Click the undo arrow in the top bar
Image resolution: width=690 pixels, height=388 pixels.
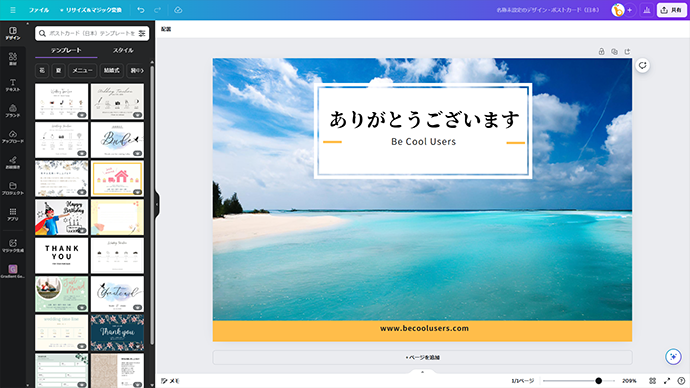(x=141, y=10)
